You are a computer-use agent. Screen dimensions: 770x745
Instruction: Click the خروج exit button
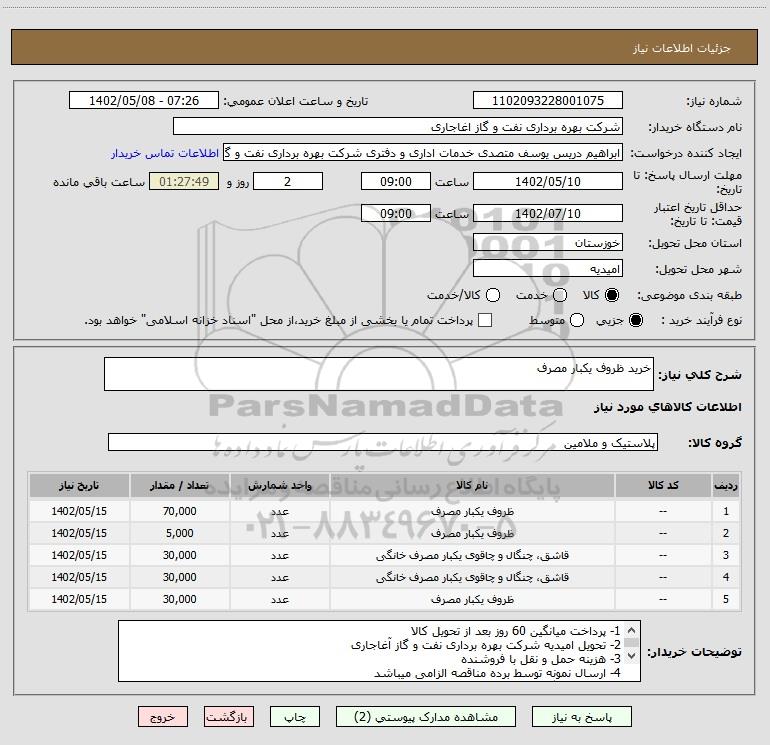click(163, 717)
